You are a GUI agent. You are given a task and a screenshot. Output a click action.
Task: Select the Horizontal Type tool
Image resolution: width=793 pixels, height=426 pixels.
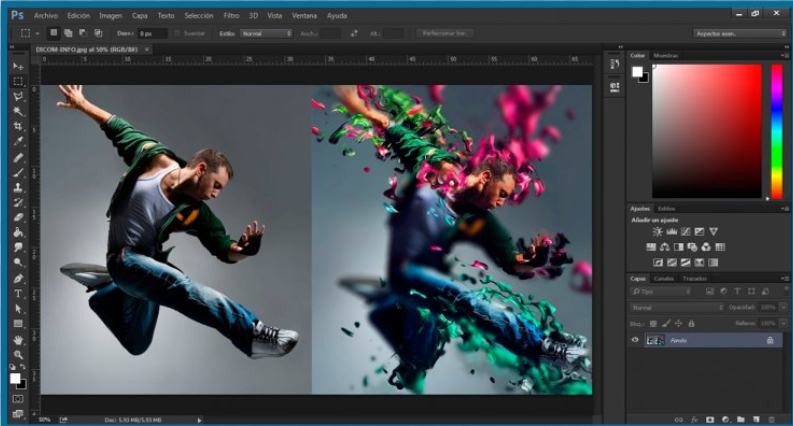coord(18,294)
